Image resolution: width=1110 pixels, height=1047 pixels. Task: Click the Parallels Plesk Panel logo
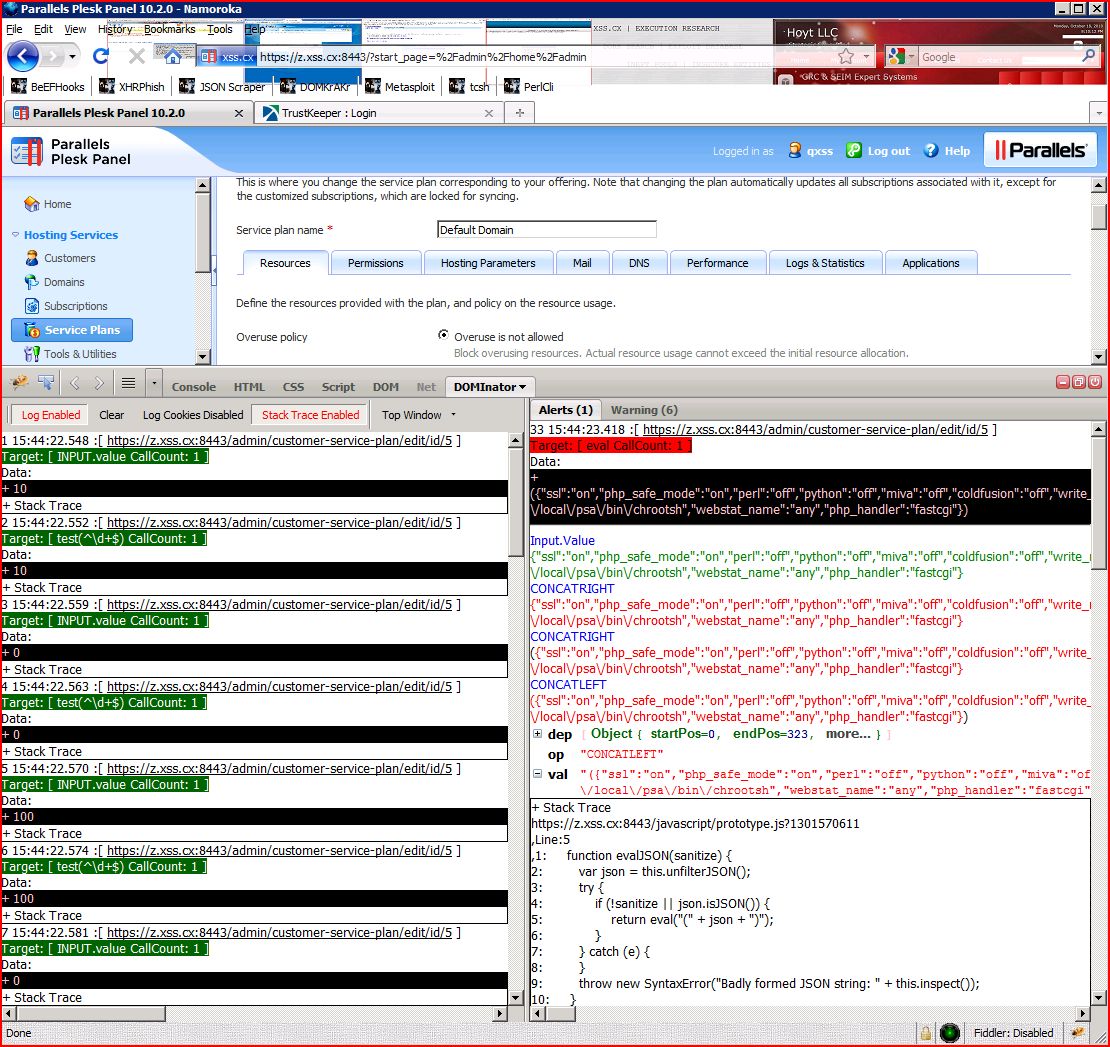point(71,151)
